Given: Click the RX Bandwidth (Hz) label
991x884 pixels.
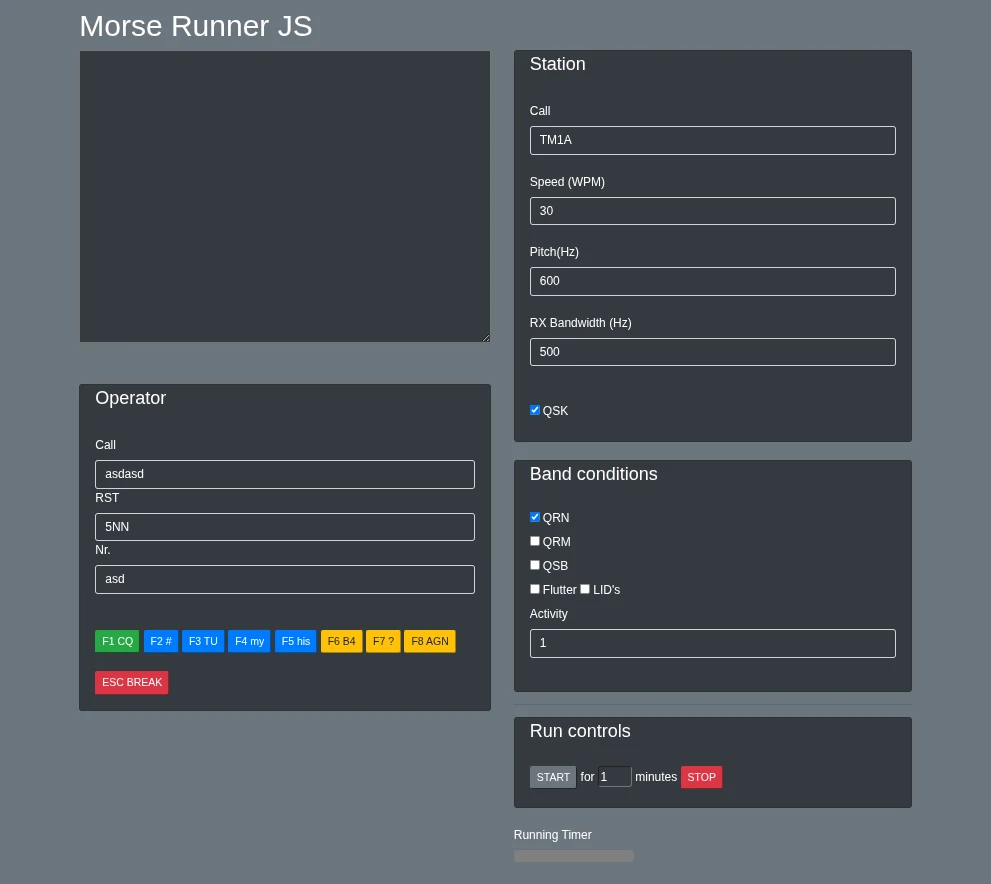Looking at the screenshot, I should pos(580,323).
